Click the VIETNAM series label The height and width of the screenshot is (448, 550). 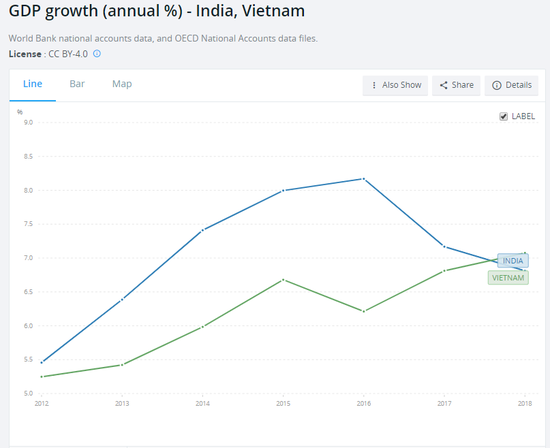[508, 278]
